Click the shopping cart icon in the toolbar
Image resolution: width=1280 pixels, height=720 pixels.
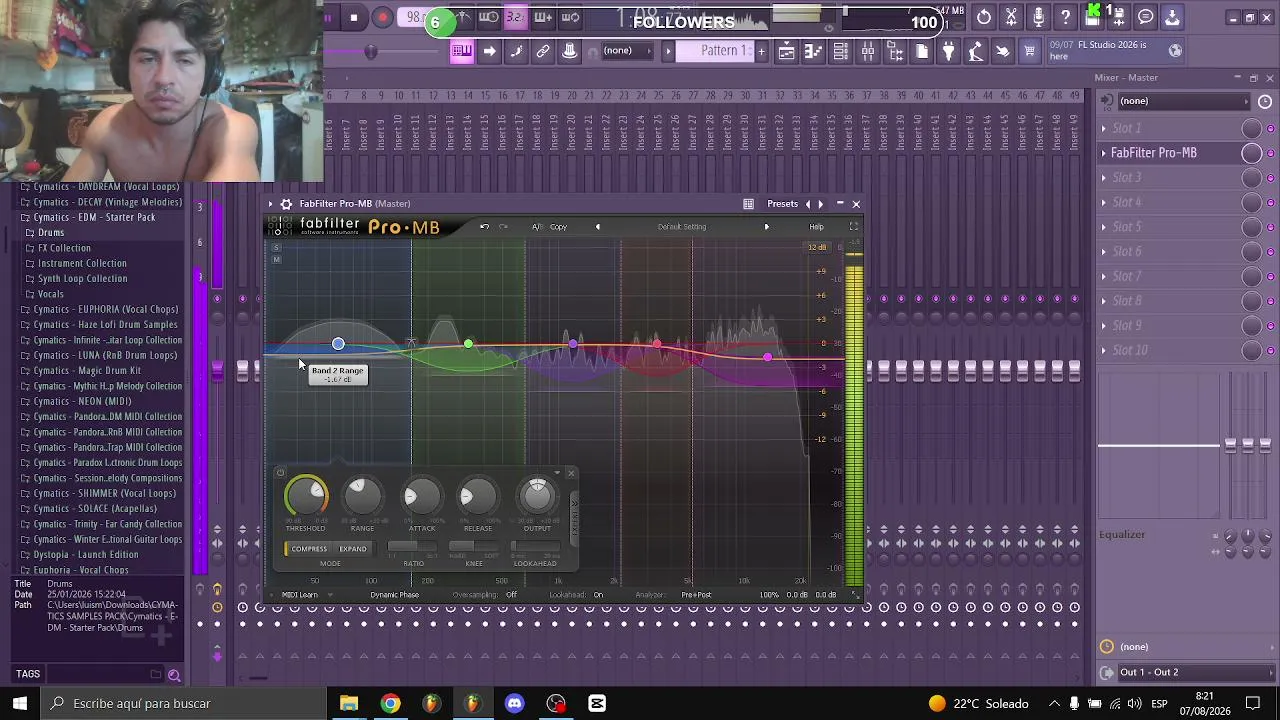1029,51
